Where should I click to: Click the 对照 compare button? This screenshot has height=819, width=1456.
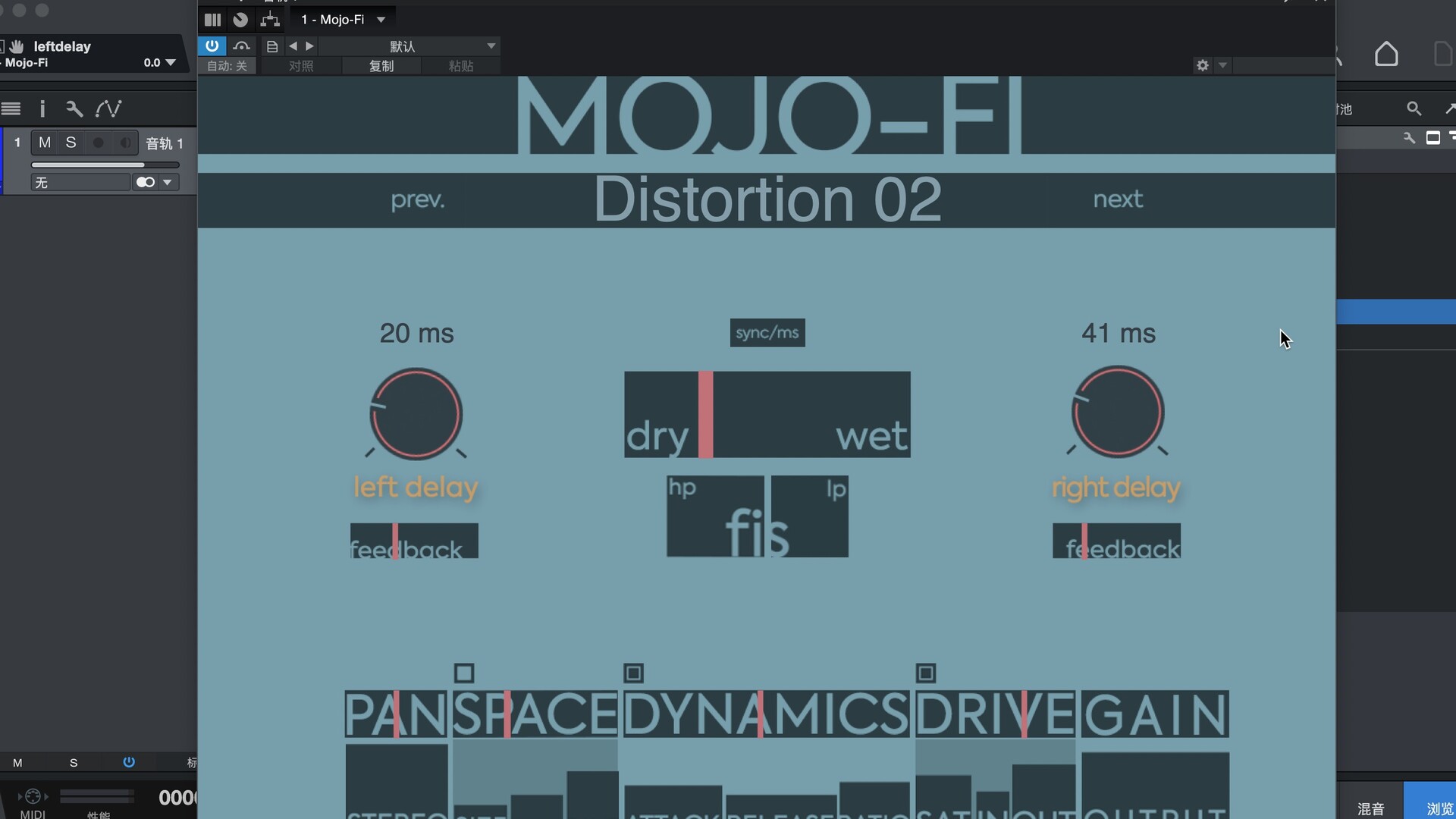click(300, 66)
